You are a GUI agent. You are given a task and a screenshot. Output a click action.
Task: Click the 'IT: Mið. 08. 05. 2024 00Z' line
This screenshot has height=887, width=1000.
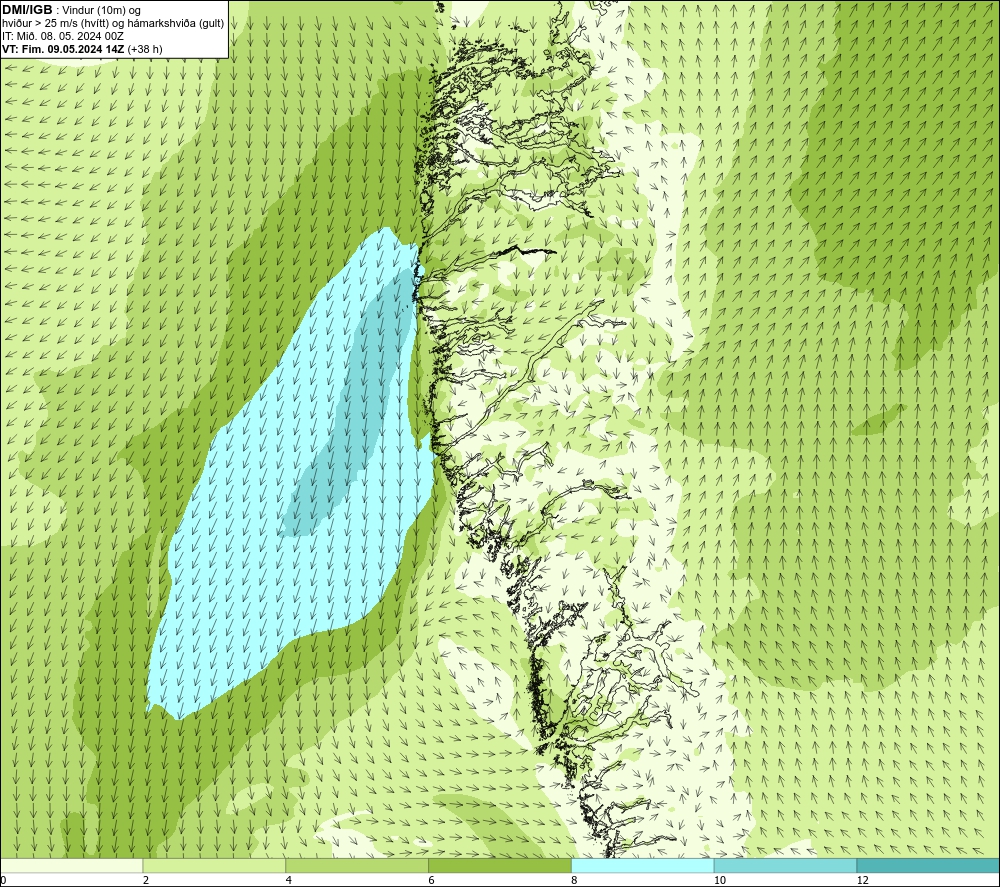click(62, 36)
